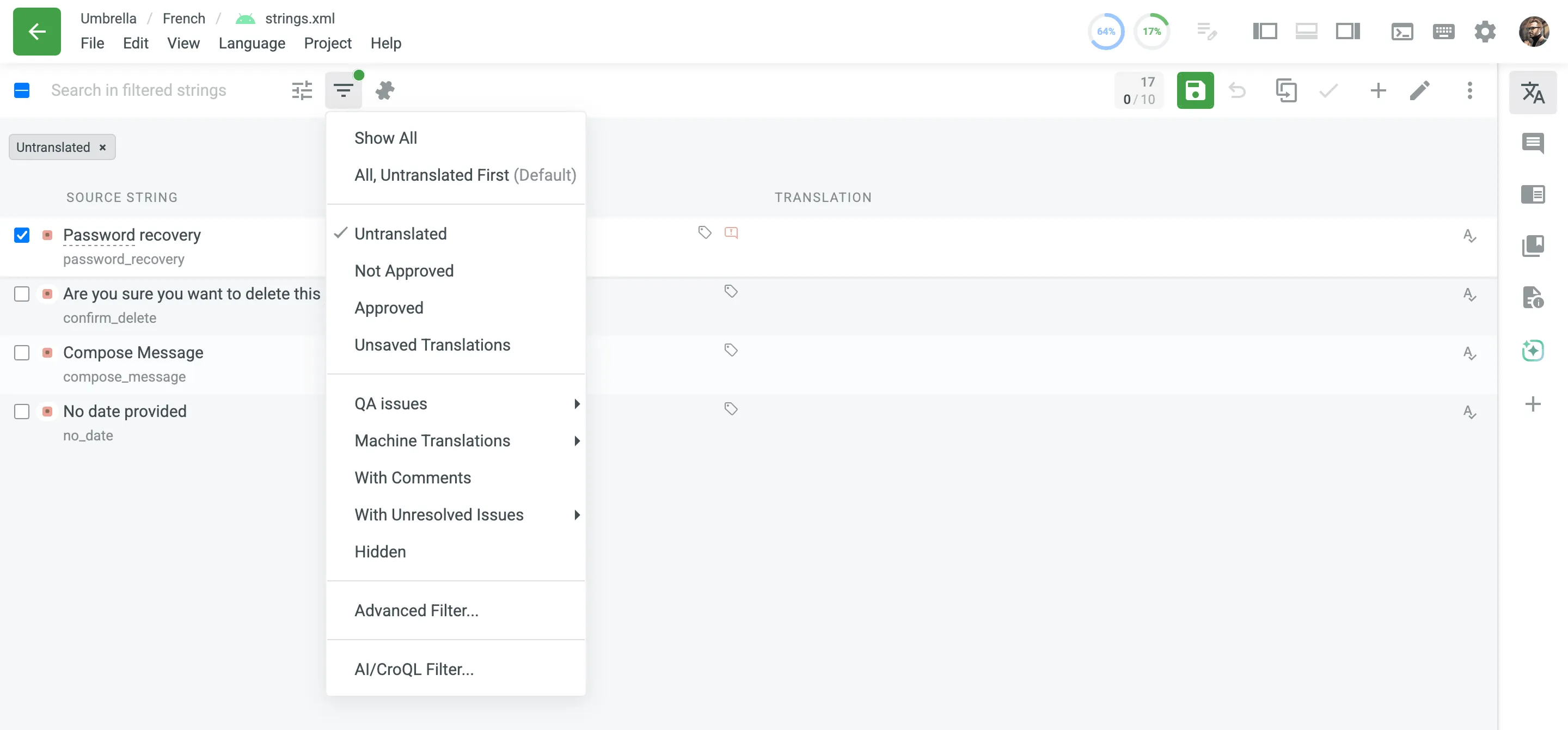Open editor settings gear
Screen dimensions: 1568x730
[1485, 31]
